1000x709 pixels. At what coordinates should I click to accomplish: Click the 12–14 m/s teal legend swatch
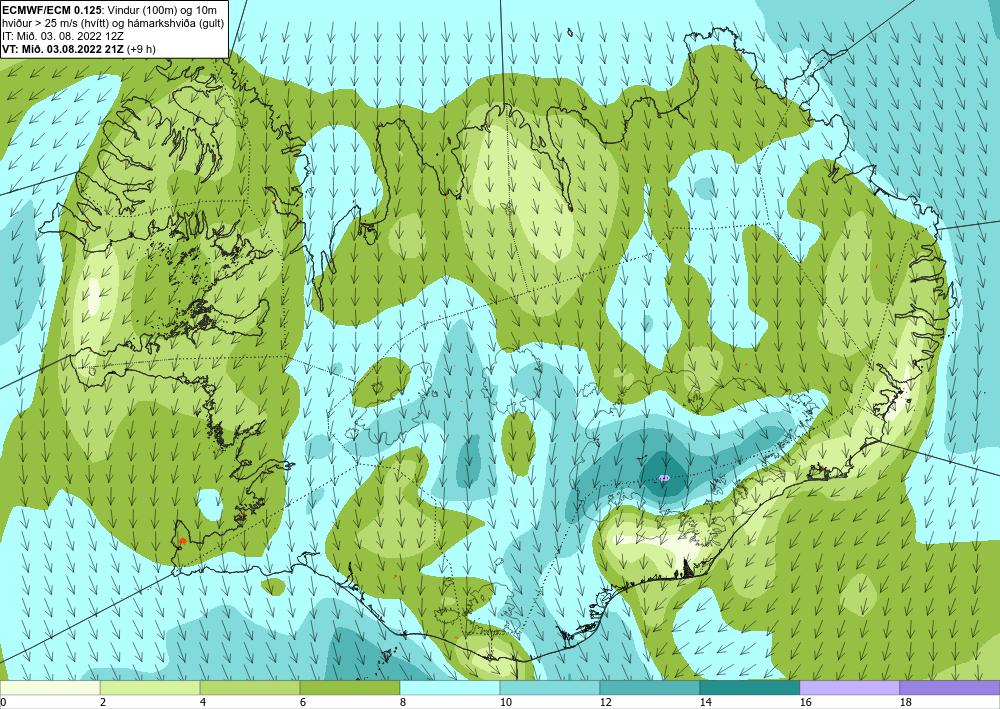(650, 688)
